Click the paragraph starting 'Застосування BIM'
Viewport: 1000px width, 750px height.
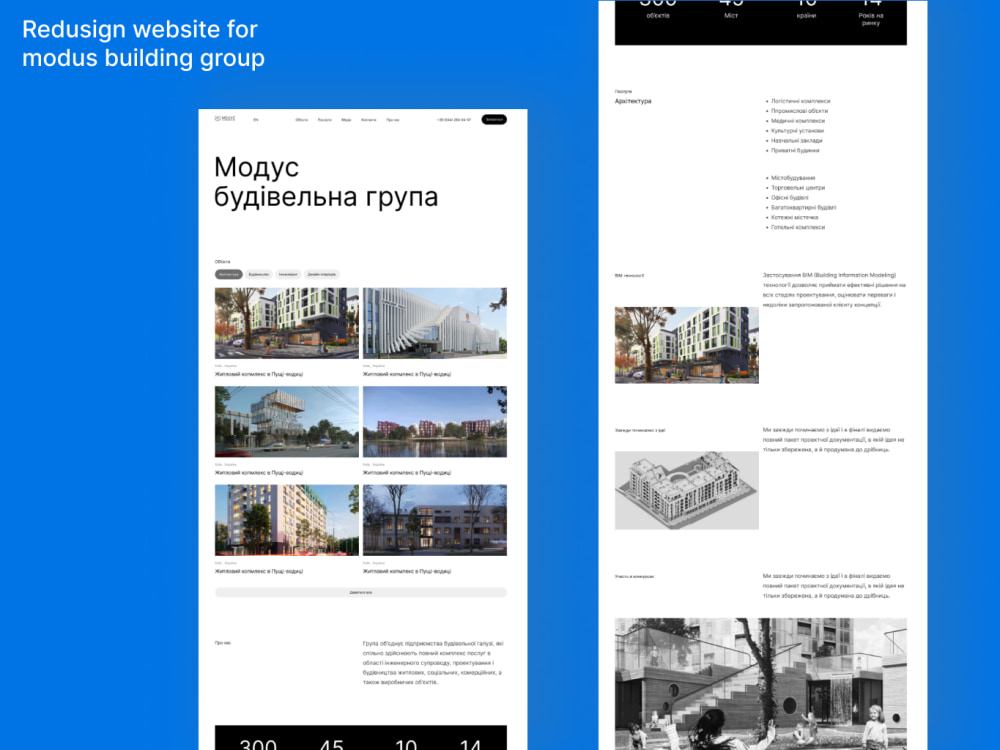(834, 290)
